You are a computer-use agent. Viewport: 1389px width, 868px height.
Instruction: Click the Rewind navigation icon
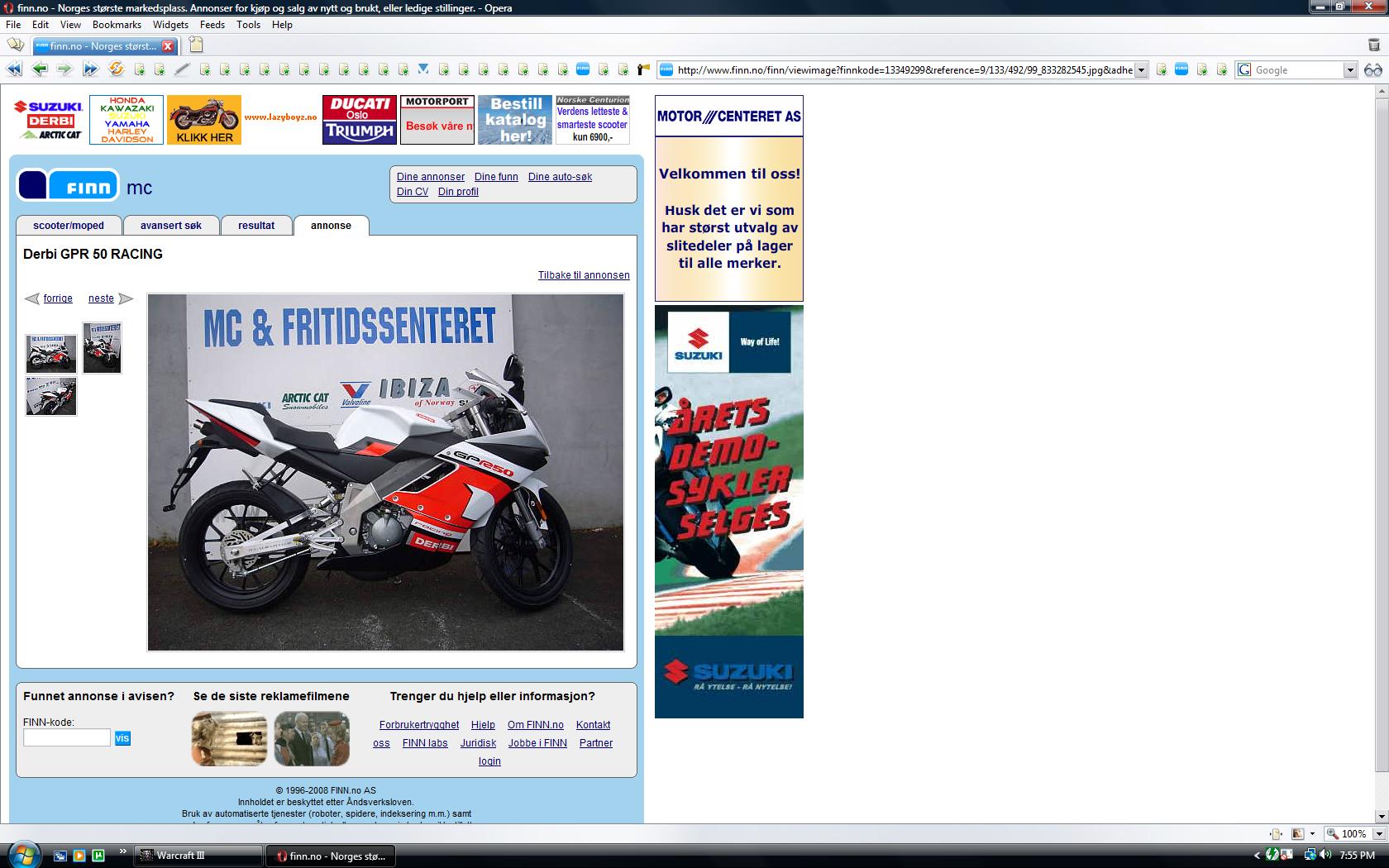(14, 69)
